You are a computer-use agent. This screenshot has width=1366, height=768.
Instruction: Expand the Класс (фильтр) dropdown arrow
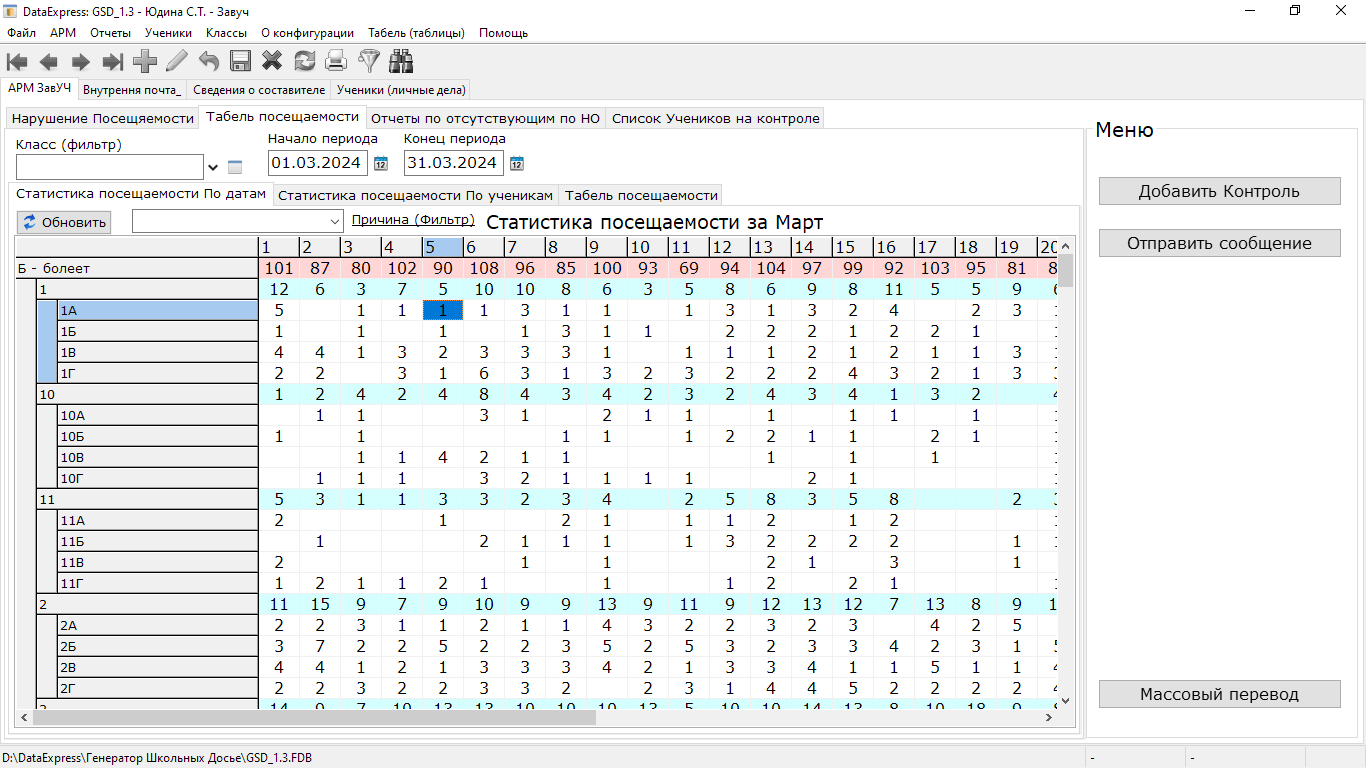tap(212, 167)
